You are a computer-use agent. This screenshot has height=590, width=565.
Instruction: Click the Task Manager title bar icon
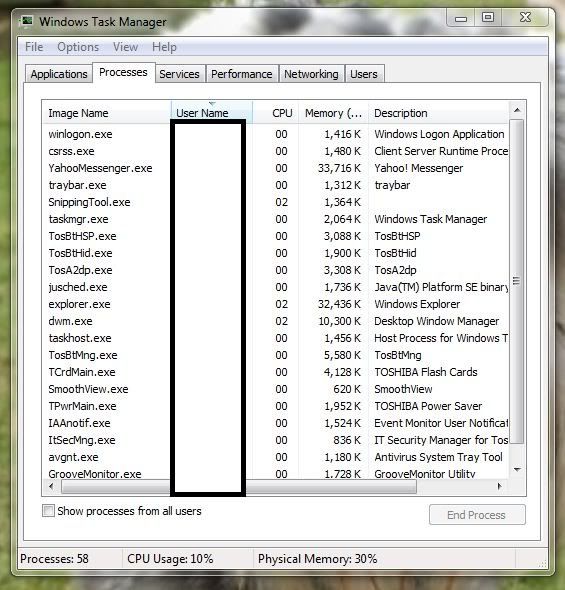click(x=27, y=21)
